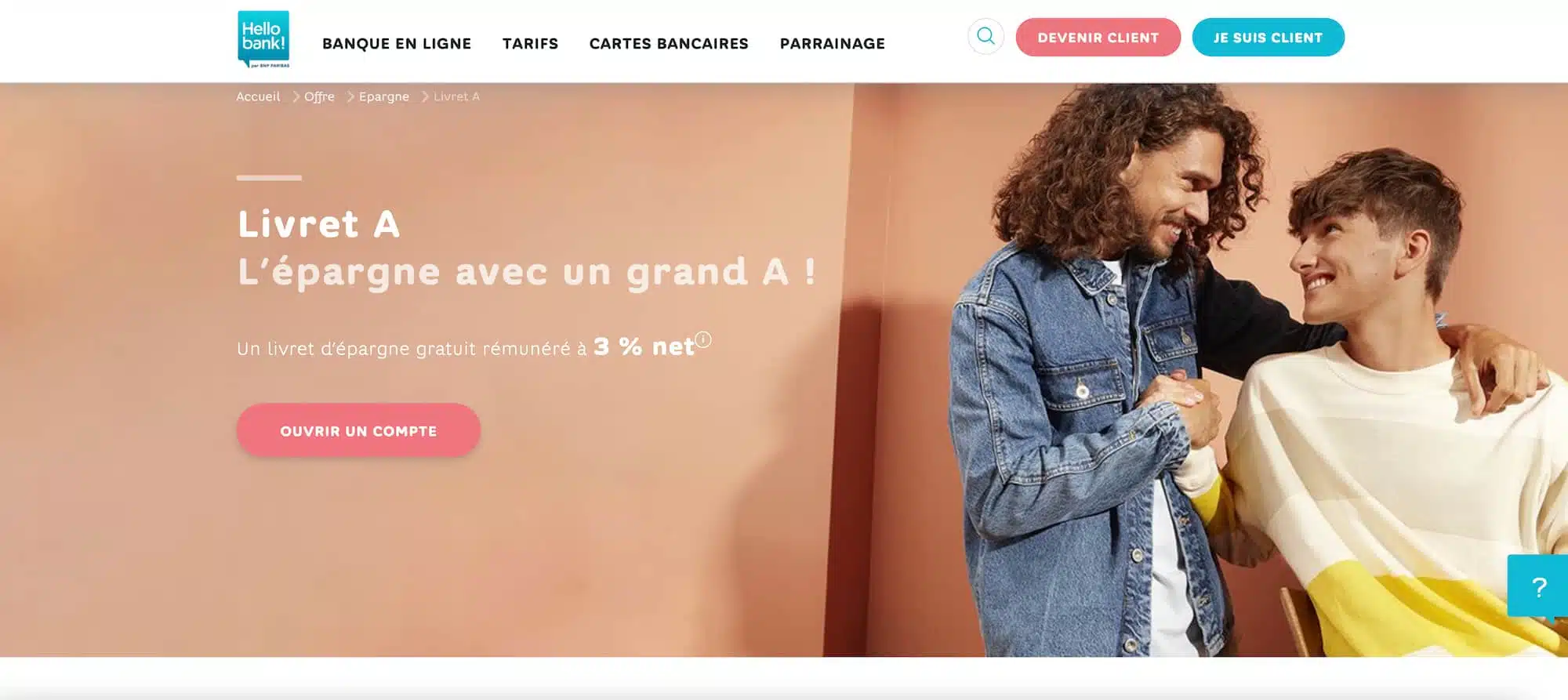Click the info icon next to 3 % net
The height and width of the screenshot is (700, 1568).
click(703, 339)
